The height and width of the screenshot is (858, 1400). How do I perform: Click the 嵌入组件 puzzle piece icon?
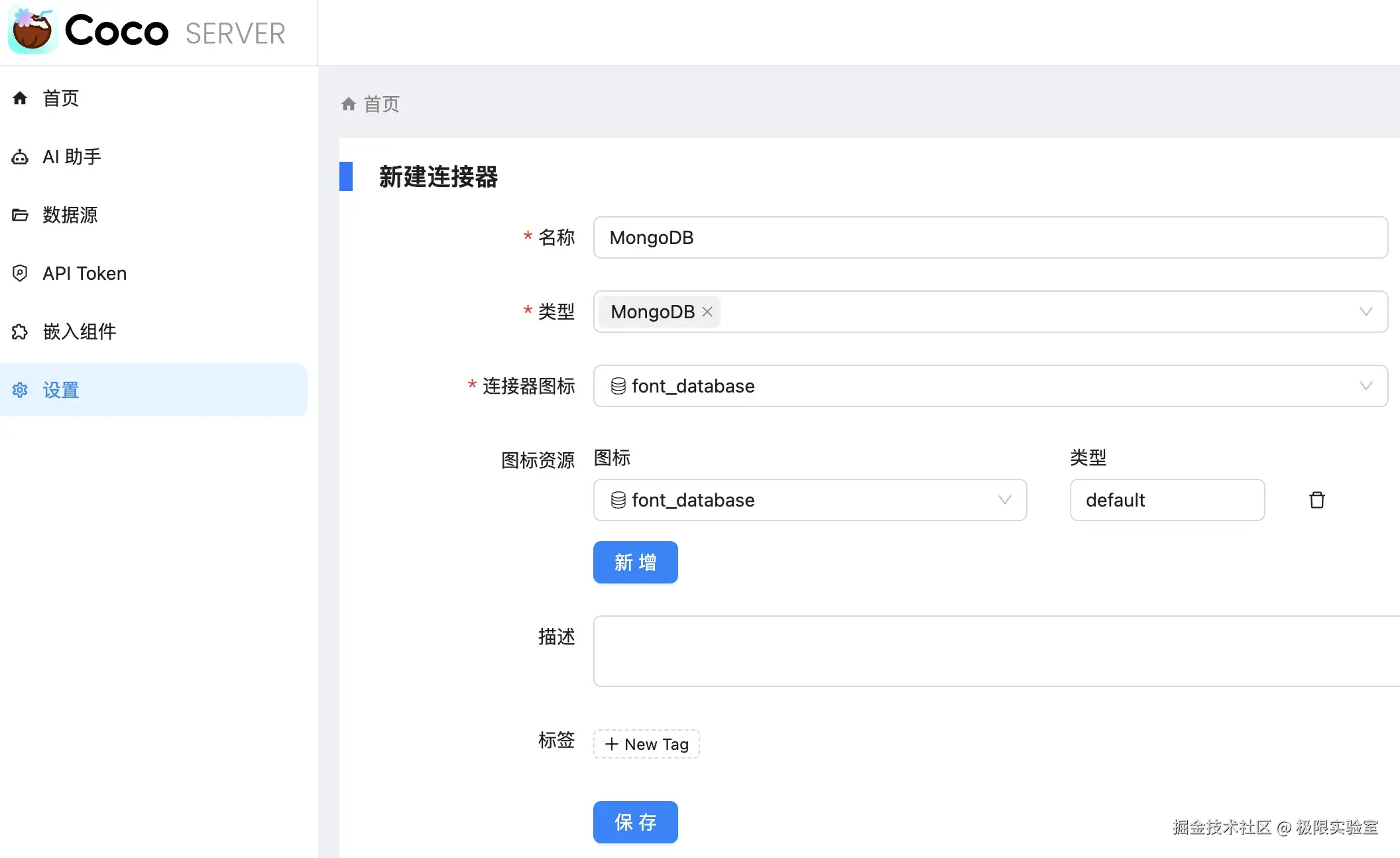coord(20,332)
